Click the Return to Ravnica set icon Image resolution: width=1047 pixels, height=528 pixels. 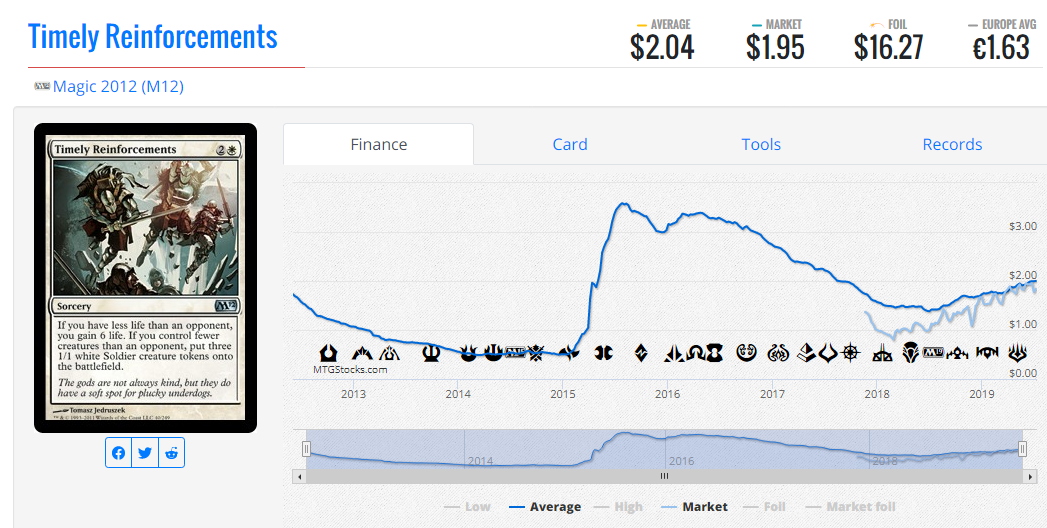[x=329, y=352]
